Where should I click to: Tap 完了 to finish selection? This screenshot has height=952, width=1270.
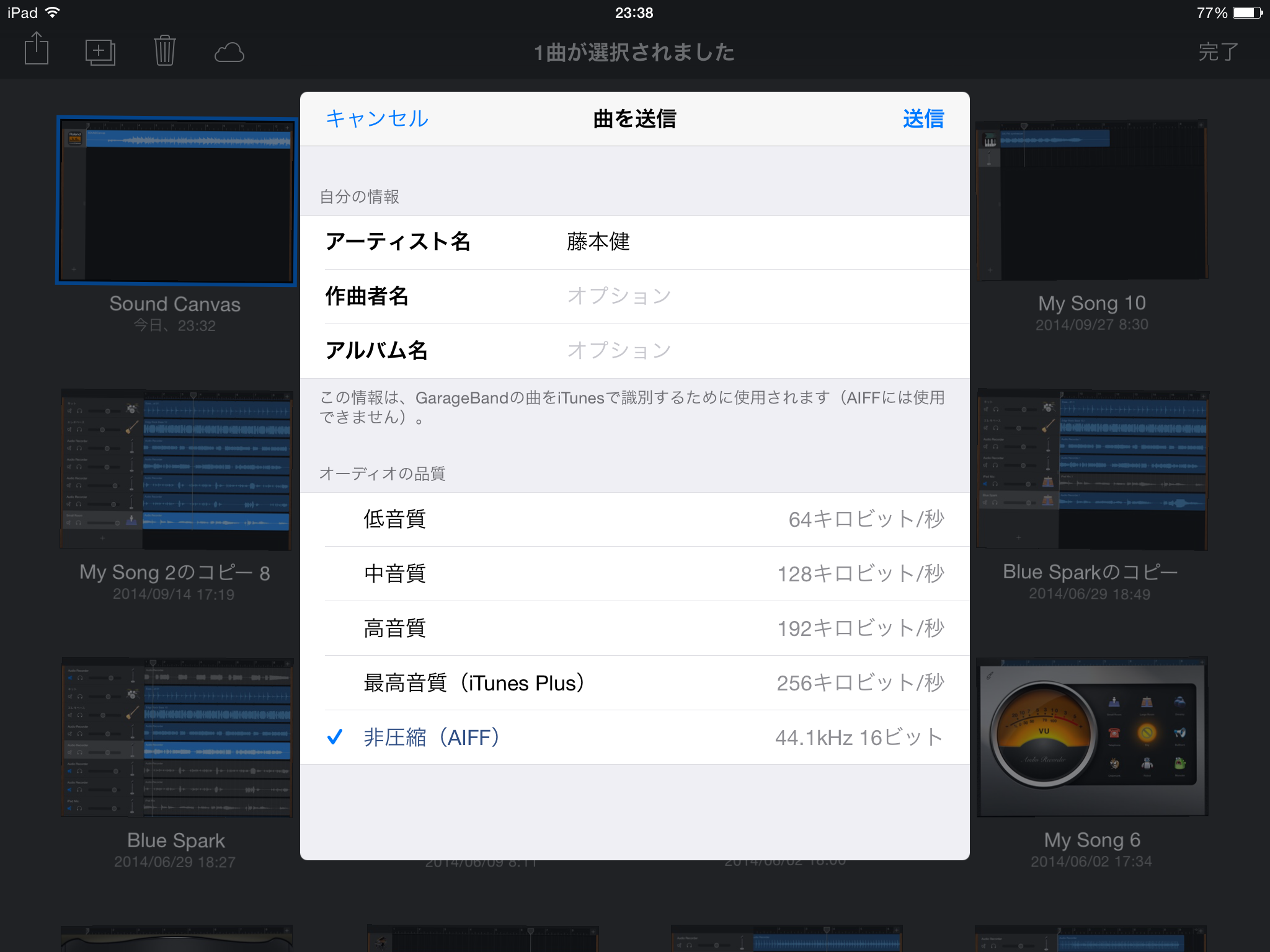tap(1218, 52)
